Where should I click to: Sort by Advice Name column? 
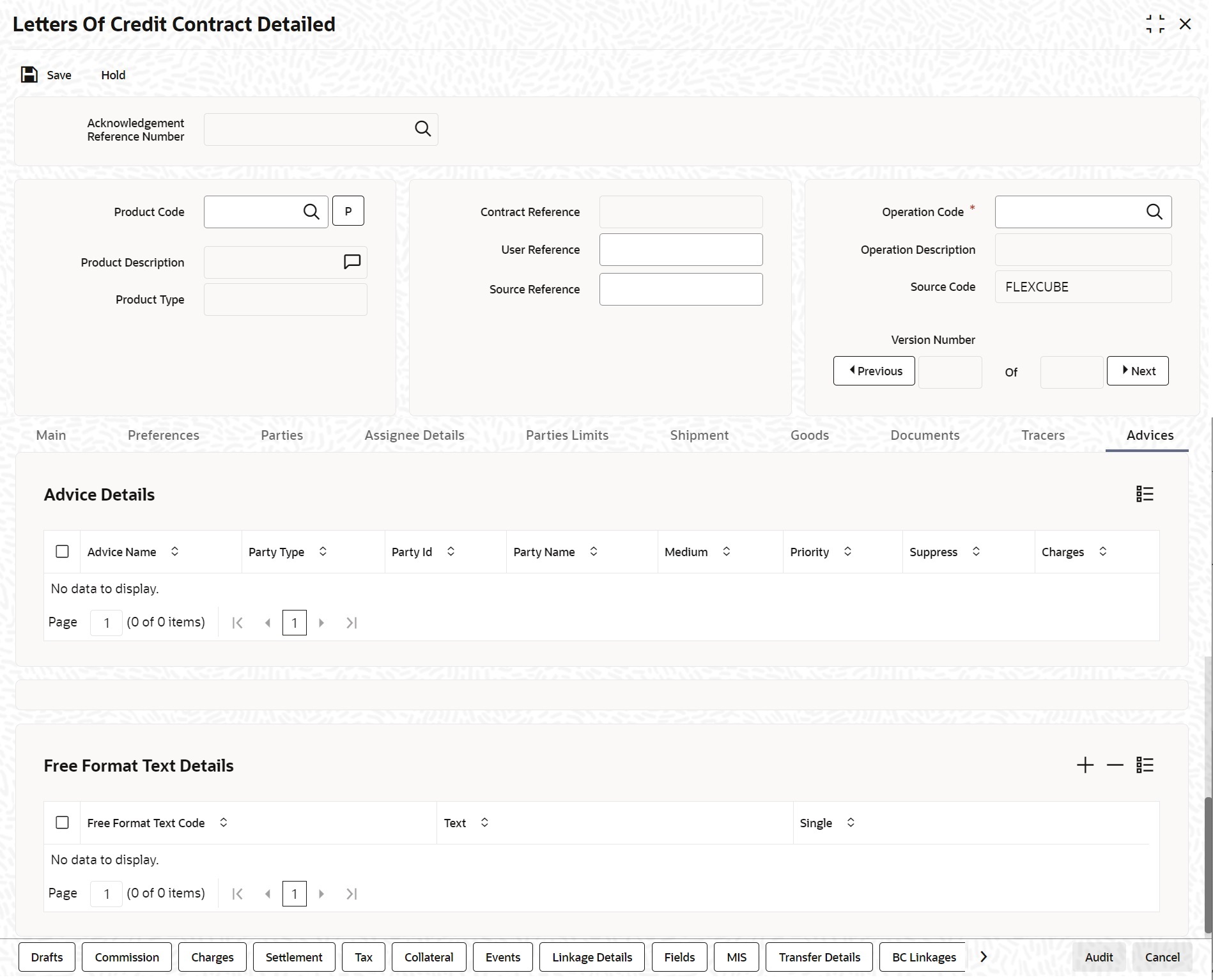coord(174,552)
